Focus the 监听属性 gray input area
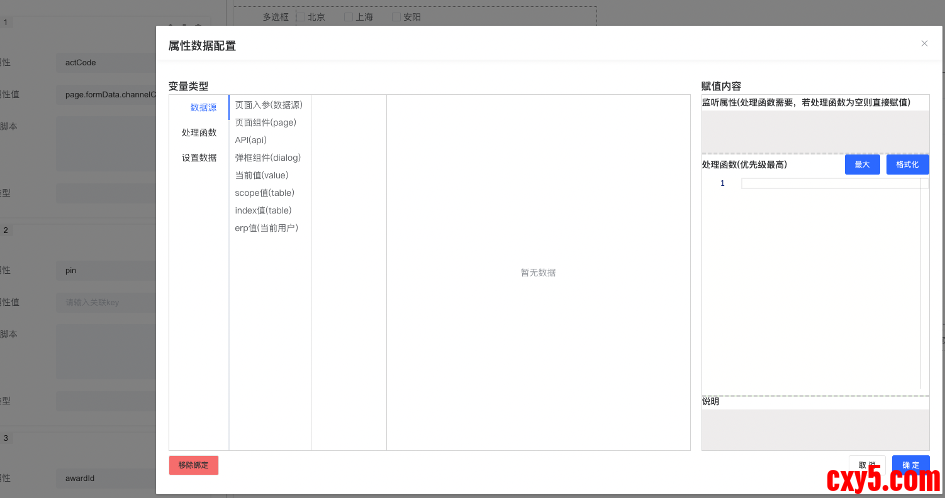The width and height of the screenshot is (945, 499). [x=815, y=130]
